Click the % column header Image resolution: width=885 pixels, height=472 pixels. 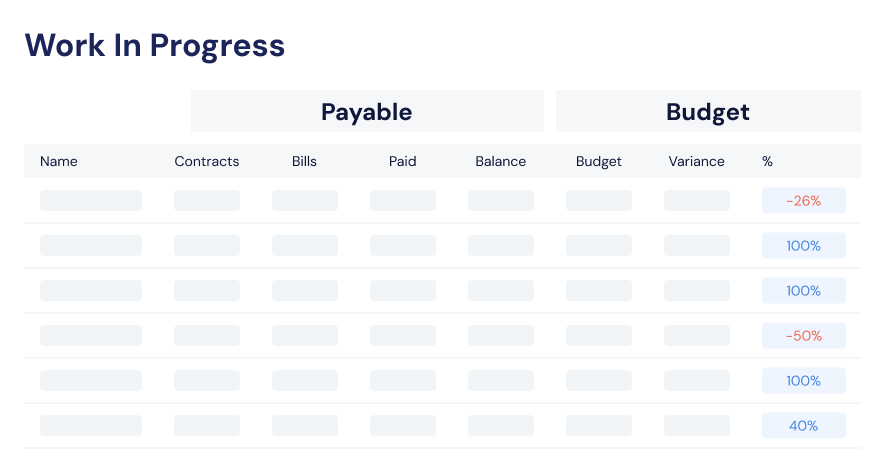click(767, 161)
